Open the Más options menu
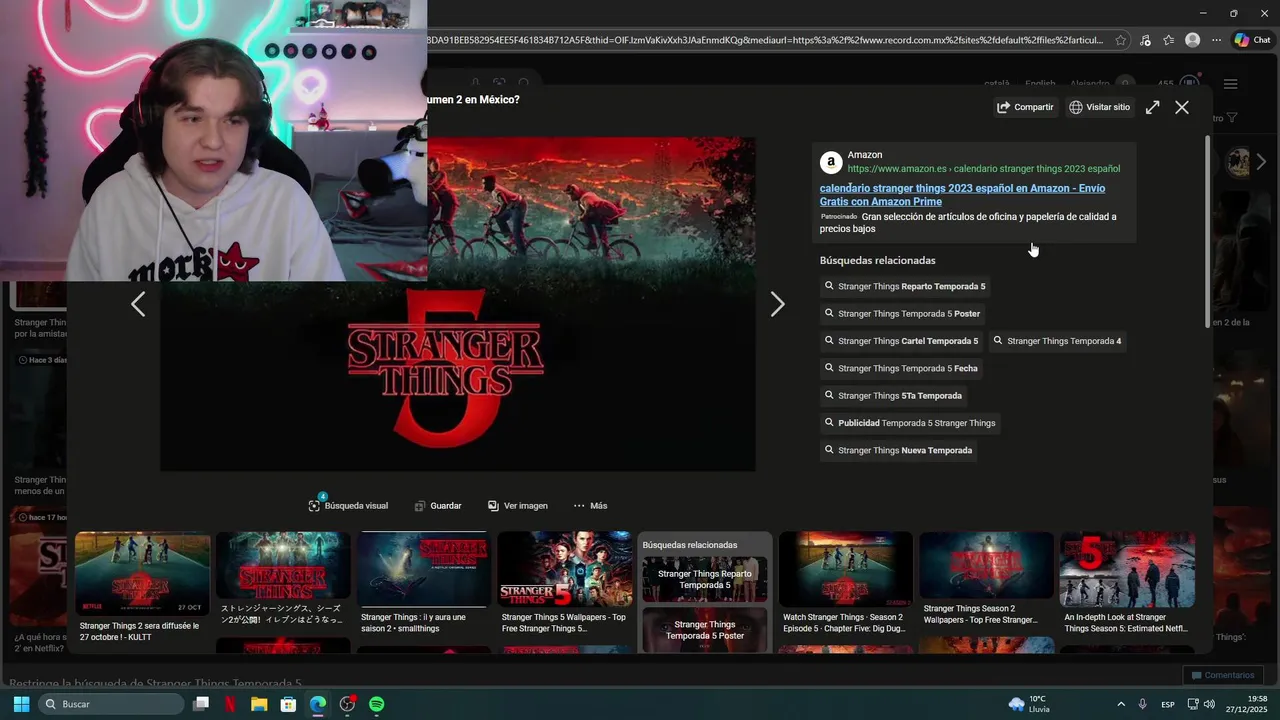This screenshot has height=720, width=1280. coord(590,506)
